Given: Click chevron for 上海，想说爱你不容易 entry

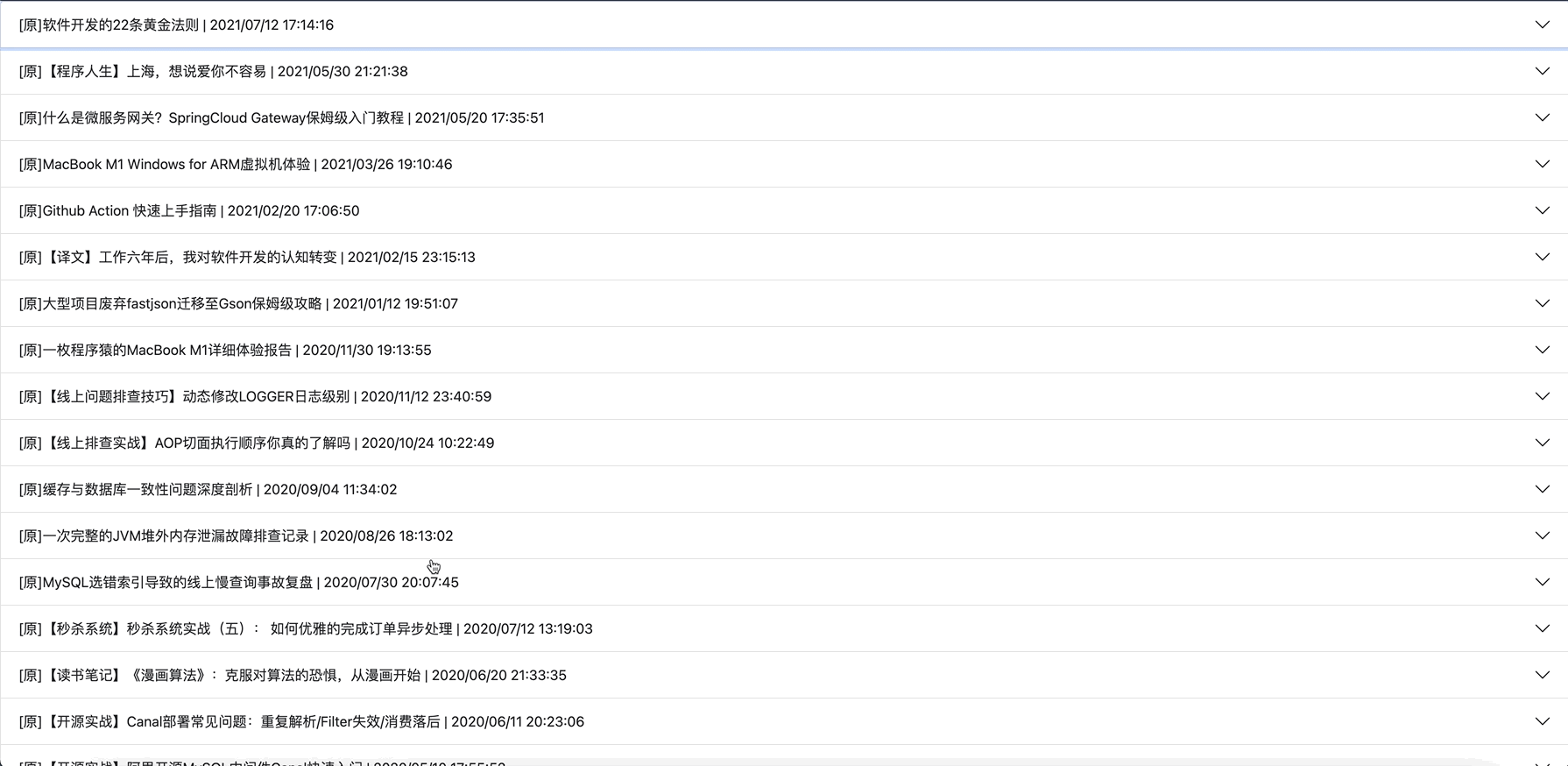Looking at the screenshot, I should 1542,71.
